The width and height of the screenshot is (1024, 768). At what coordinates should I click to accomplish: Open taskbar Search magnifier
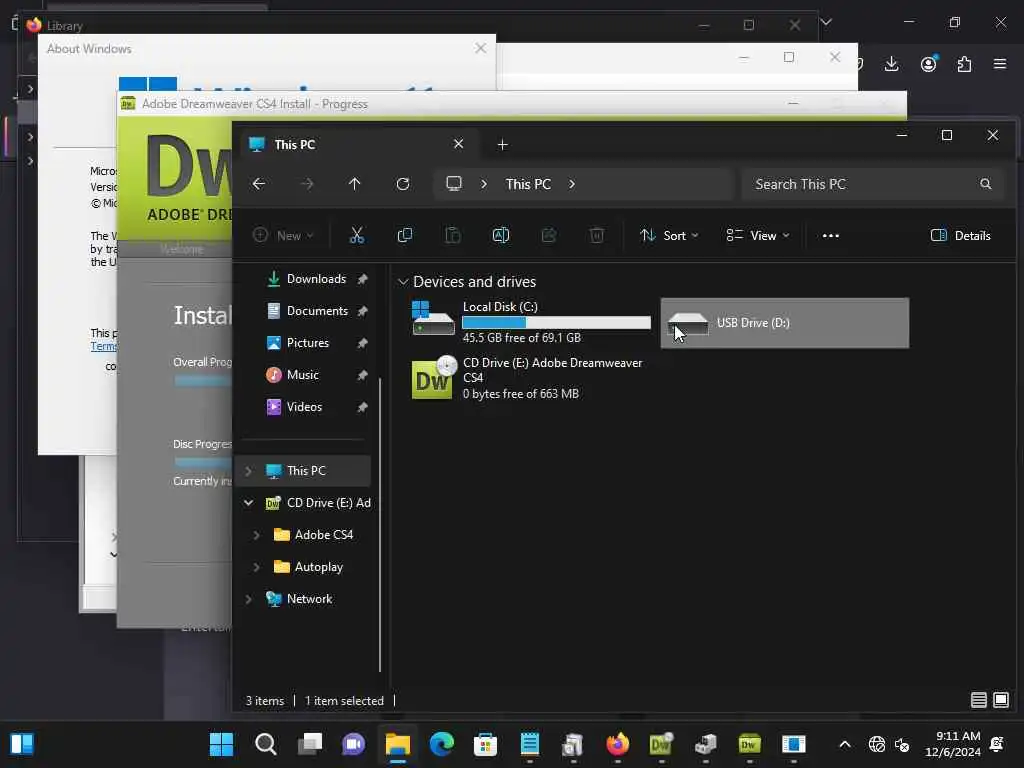(x=265, y=744)
